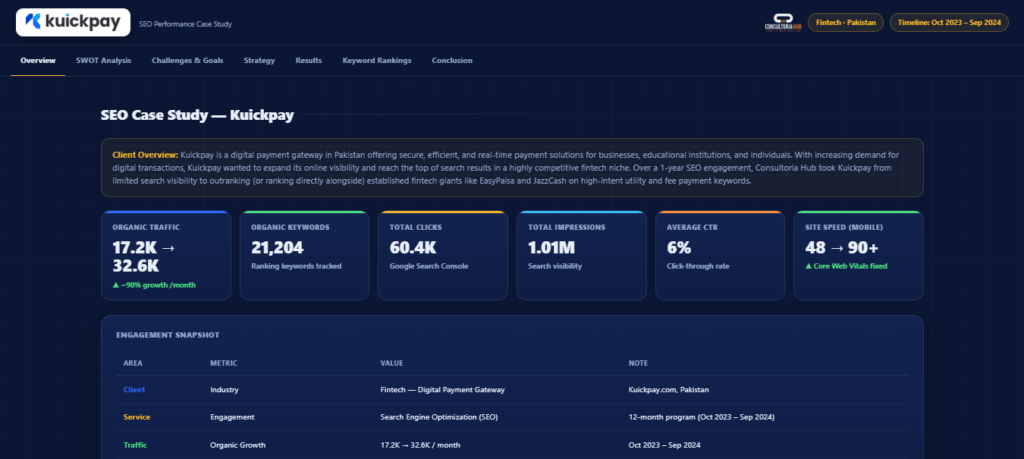Click '12-month program (Oct 2023 – Sep 2024)' note
Screen dimensions: 1024x459
point(701,417)
